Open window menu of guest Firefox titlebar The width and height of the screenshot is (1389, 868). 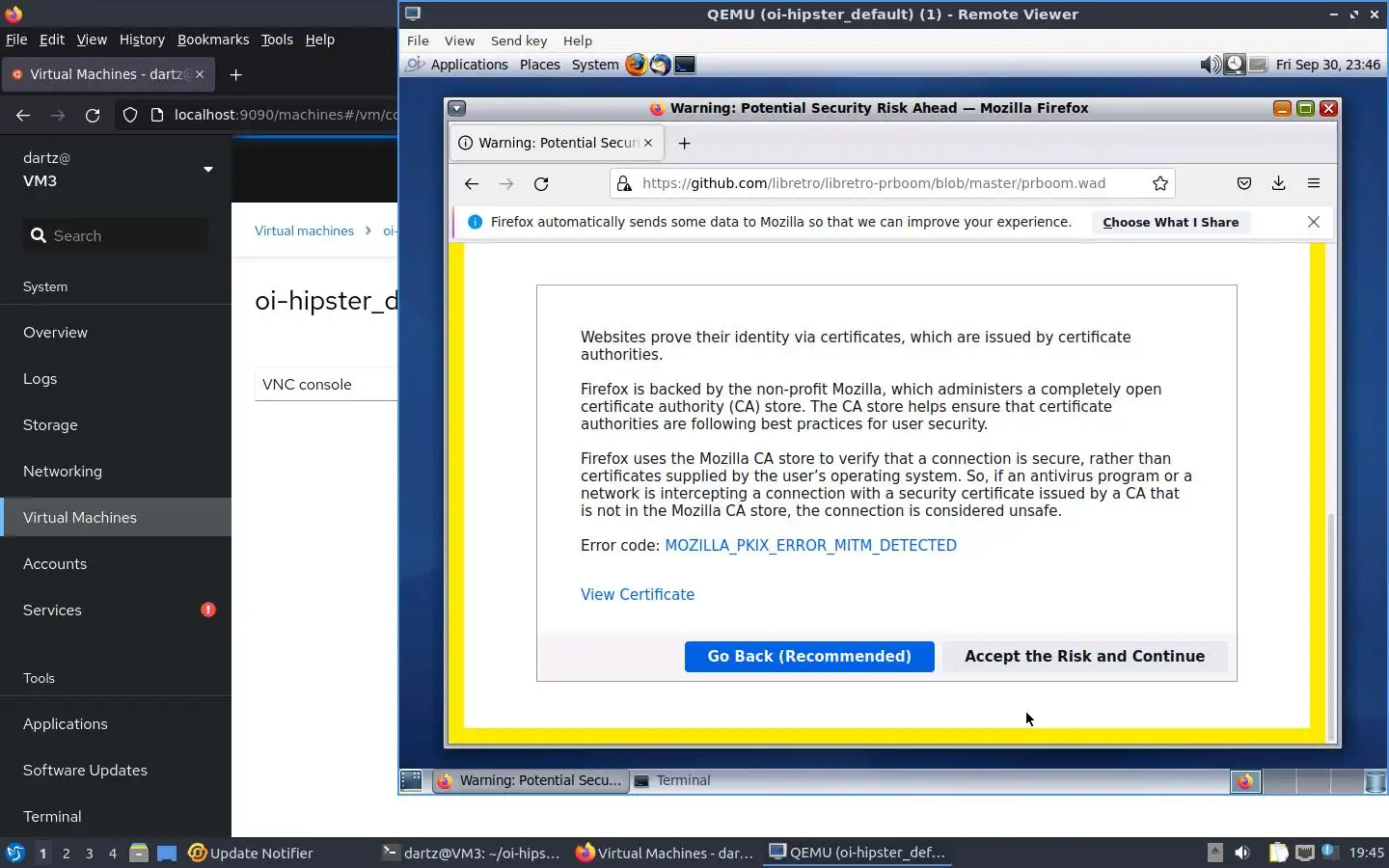tap(457, 108)
